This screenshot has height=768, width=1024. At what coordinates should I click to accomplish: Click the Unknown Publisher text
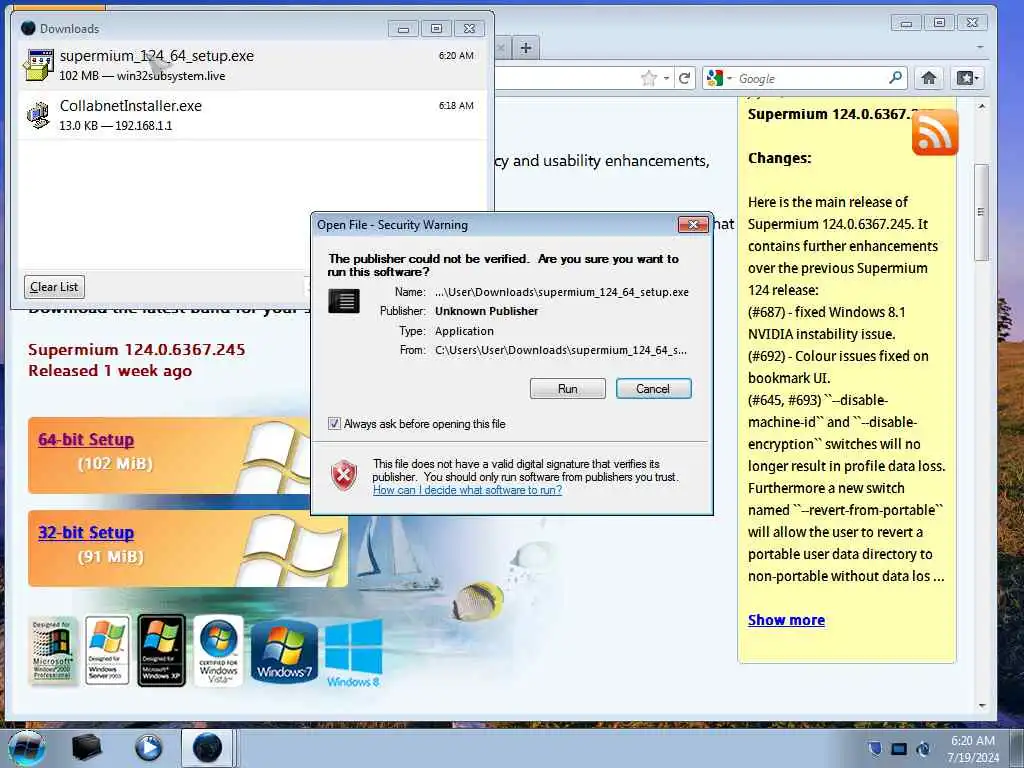pyautogui.click(x=487, y=311)
